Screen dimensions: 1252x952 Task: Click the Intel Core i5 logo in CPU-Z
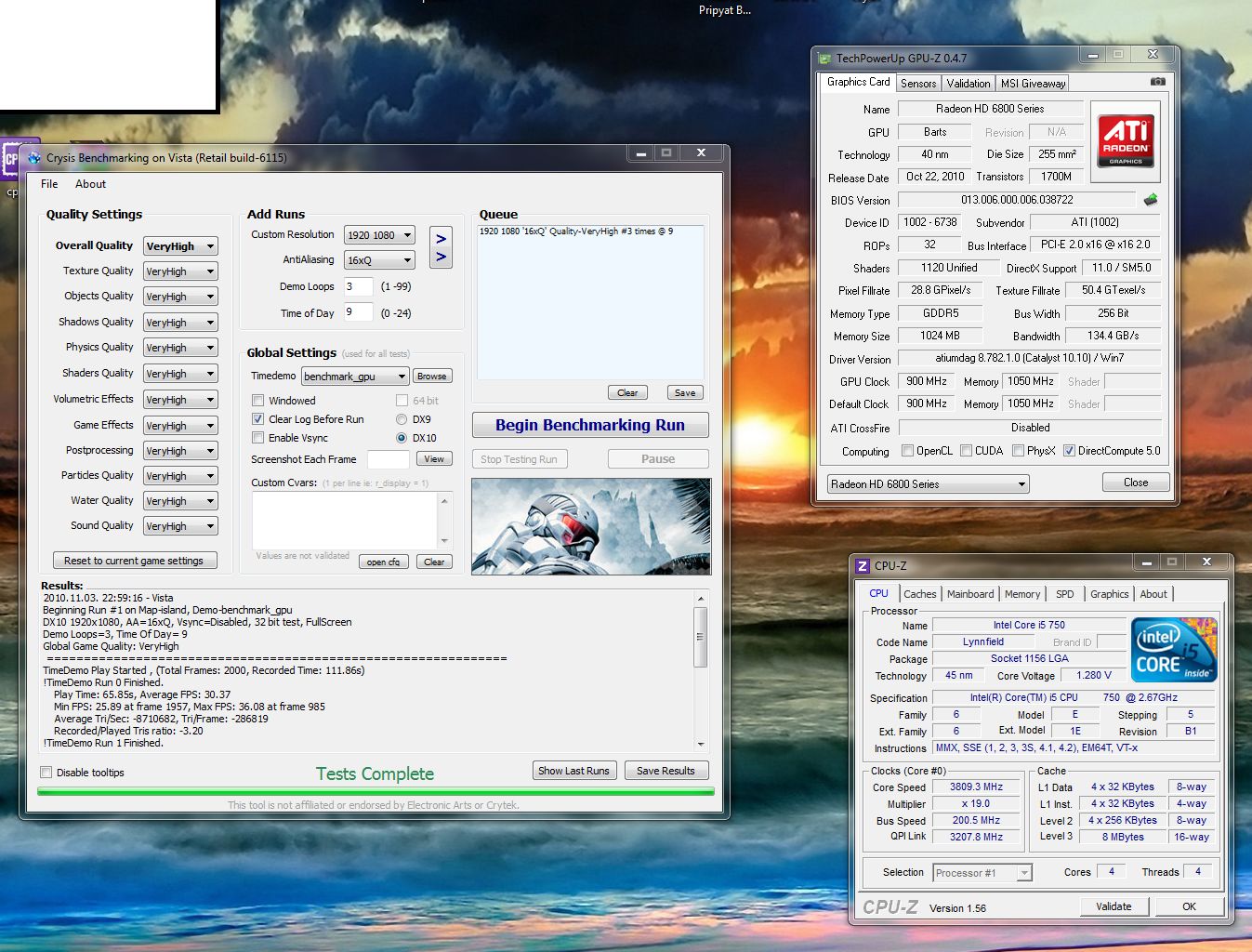click(x=1175, y=650)
